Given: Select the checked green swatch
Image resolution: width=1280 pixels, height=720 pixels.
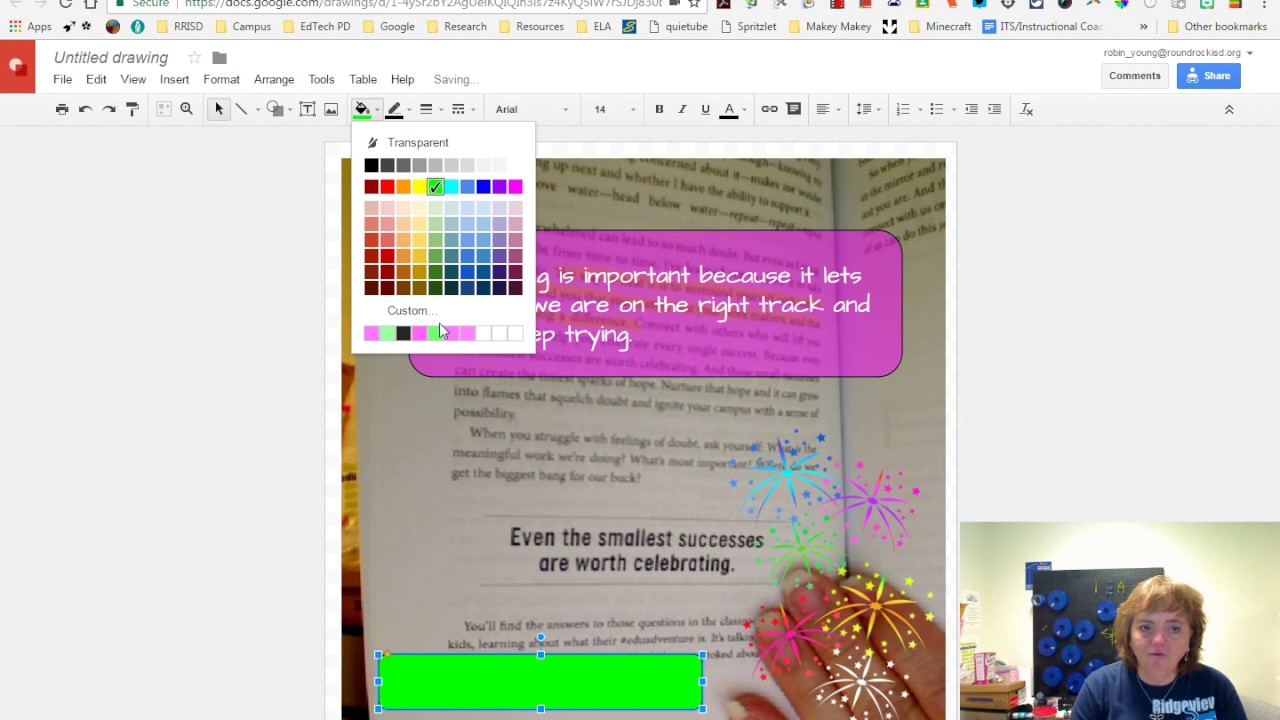Looking at the screenshot, I should click(435, 187).
